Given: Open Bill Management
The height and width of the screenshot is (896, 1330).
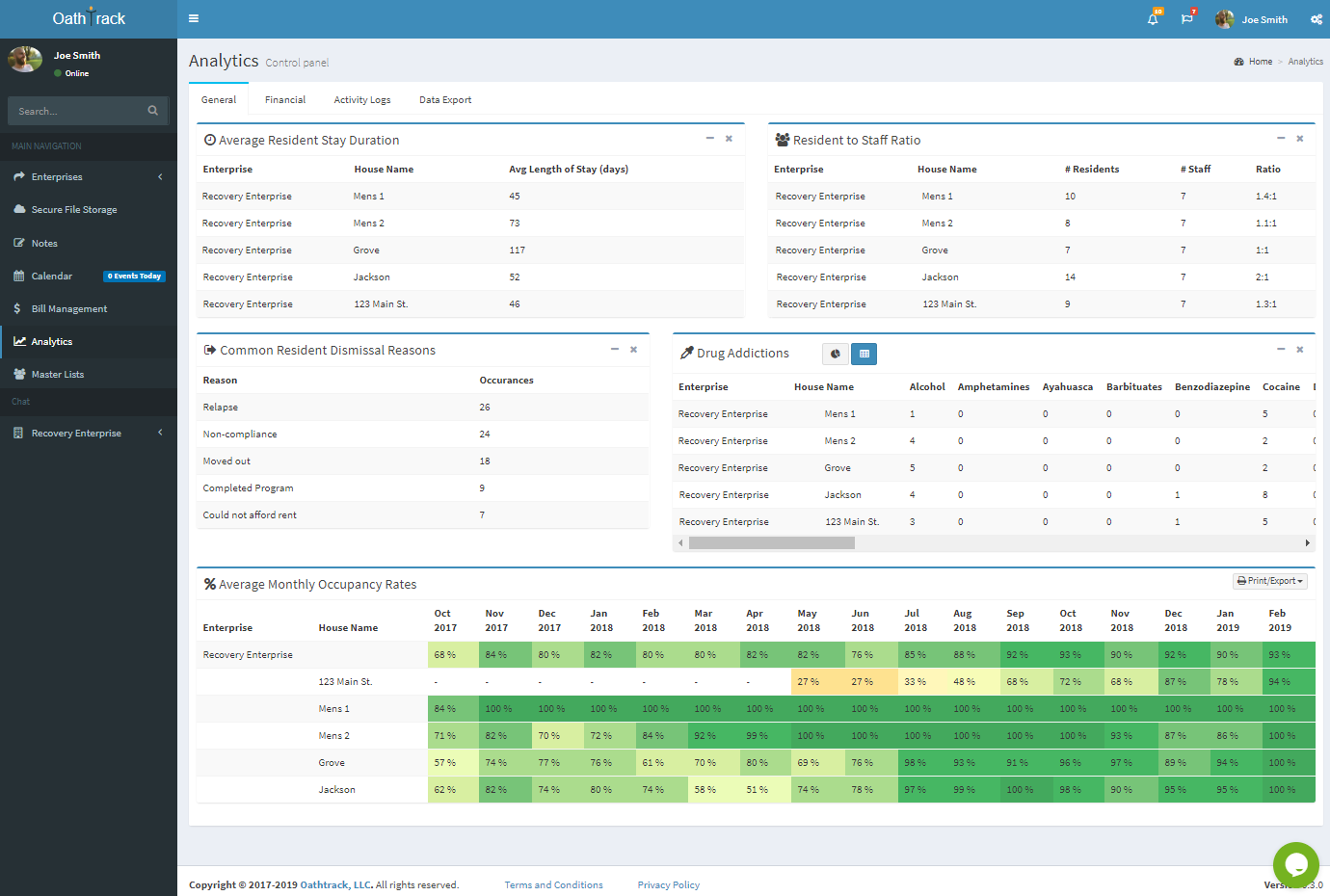Looking at the screenshot, I should click(x=89, y=309).
